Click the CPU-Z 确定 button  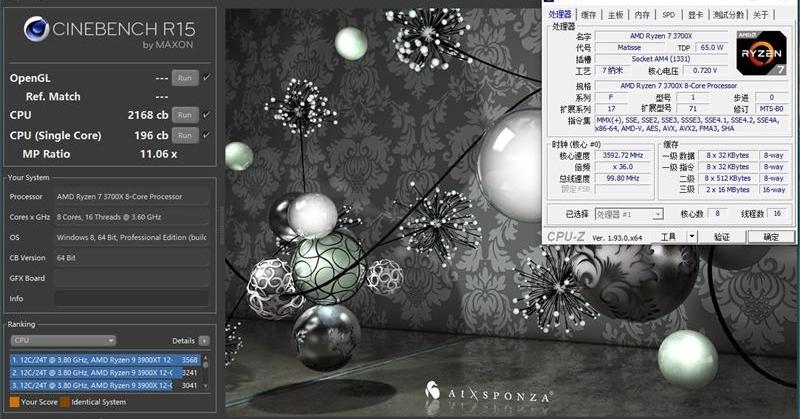[x=771, y=237]
